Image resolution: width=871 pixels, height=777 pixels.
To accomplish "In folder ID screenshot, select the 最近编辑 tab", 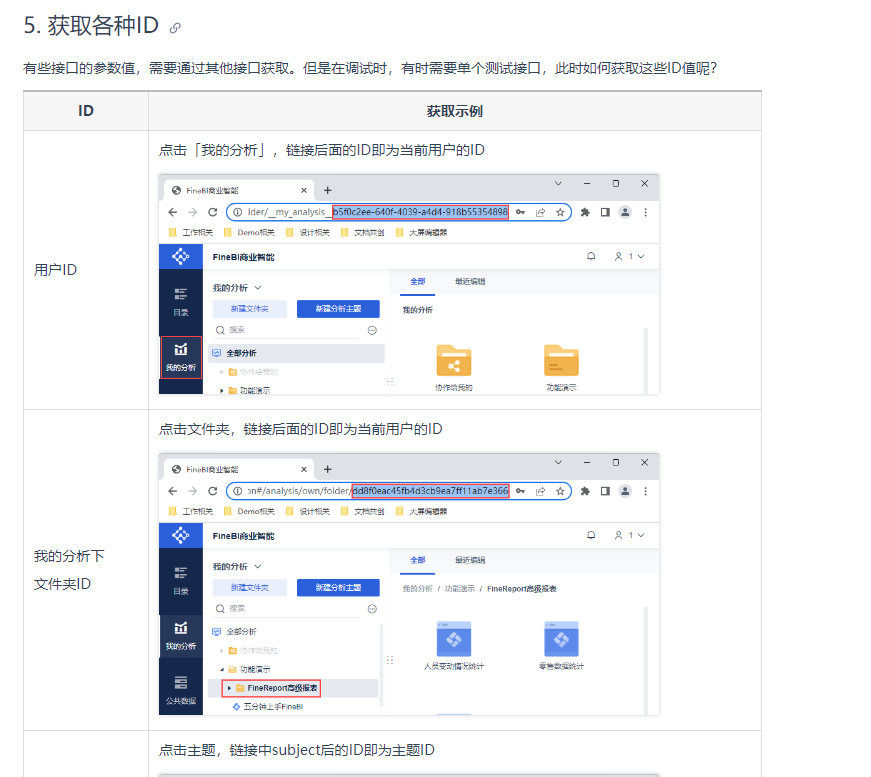I will 470,560.
